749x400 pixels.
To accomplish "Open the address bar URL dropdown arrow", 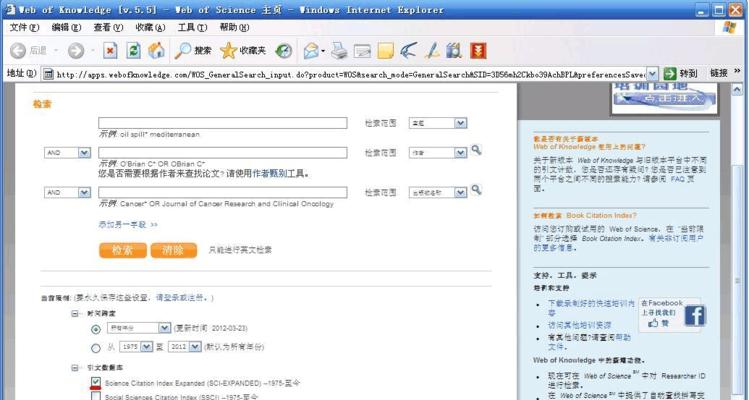I will coord(652,74).
